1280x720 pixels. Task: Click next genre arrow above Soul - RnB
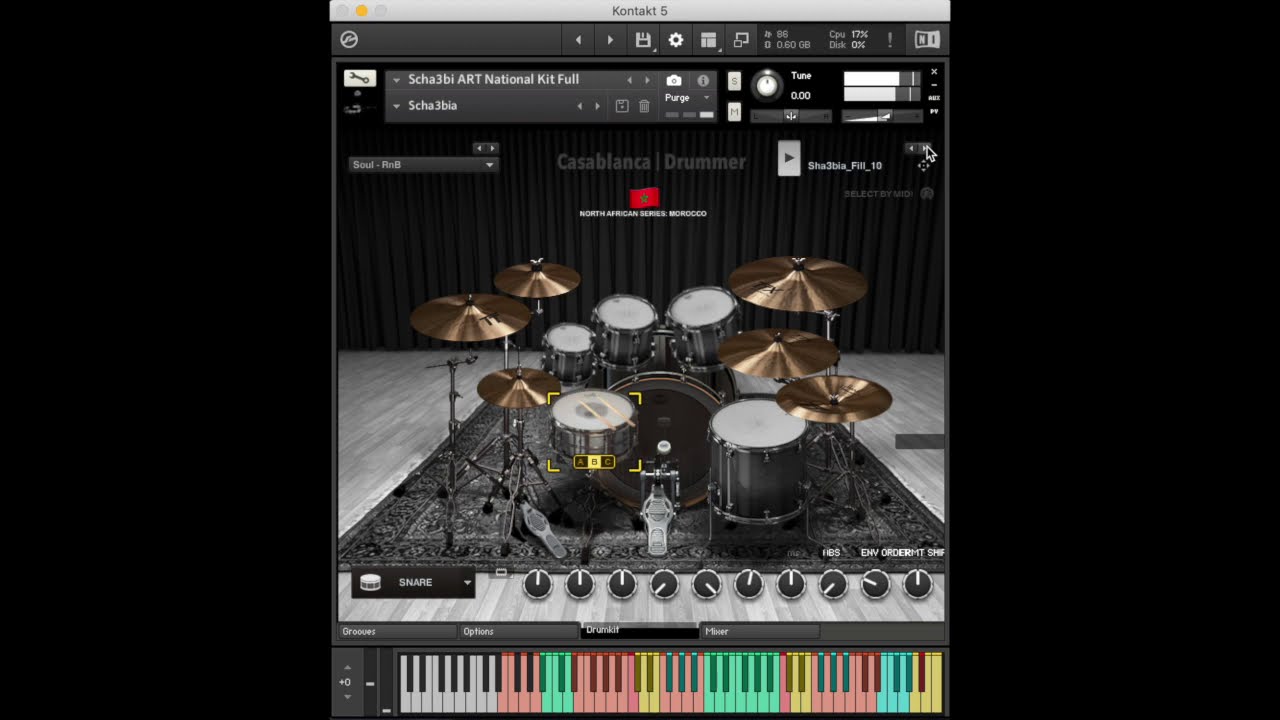(492, 148)
